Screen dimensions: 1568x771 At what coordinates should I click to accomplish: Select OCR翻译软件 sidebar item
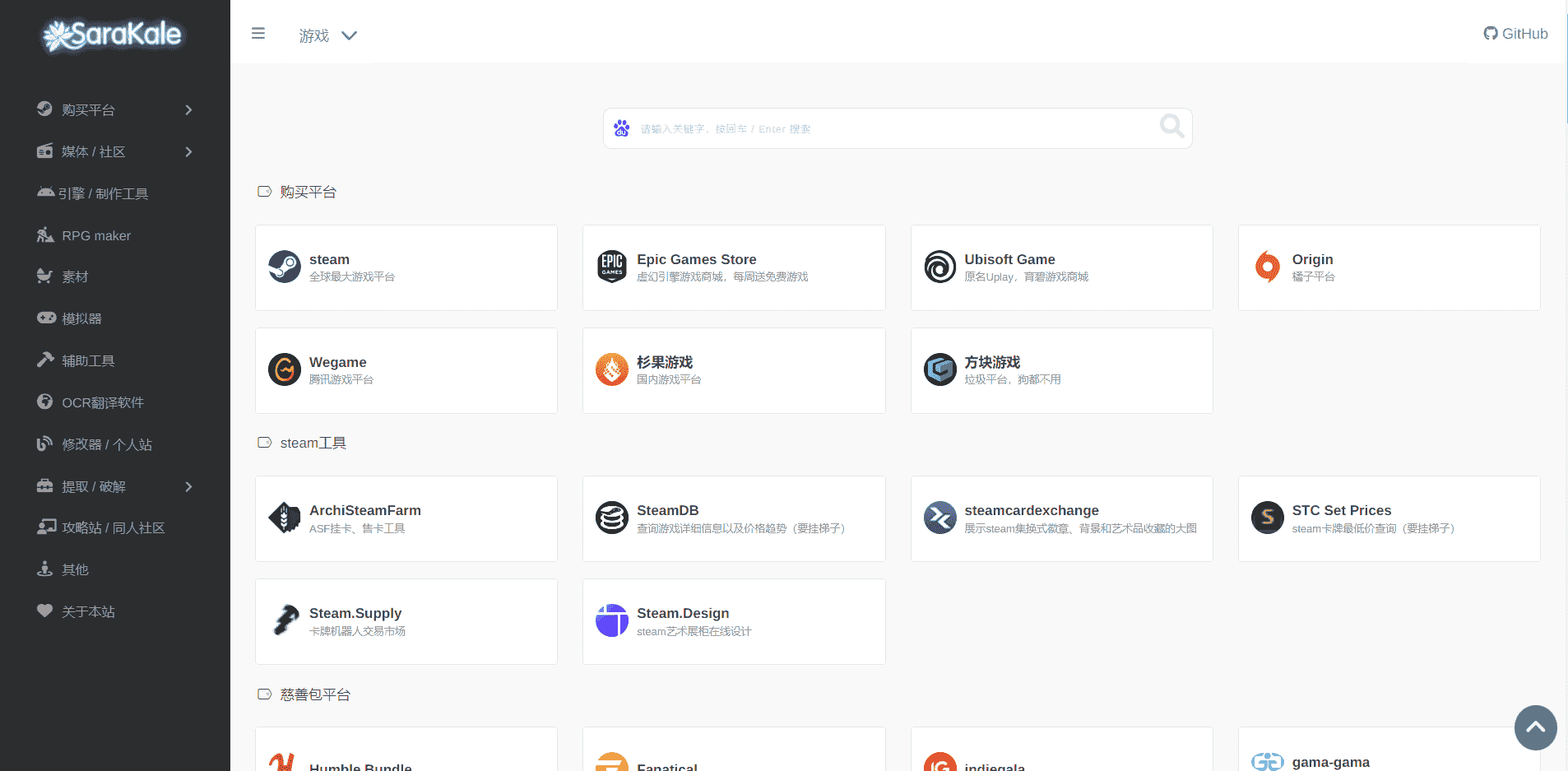point(103,403)
